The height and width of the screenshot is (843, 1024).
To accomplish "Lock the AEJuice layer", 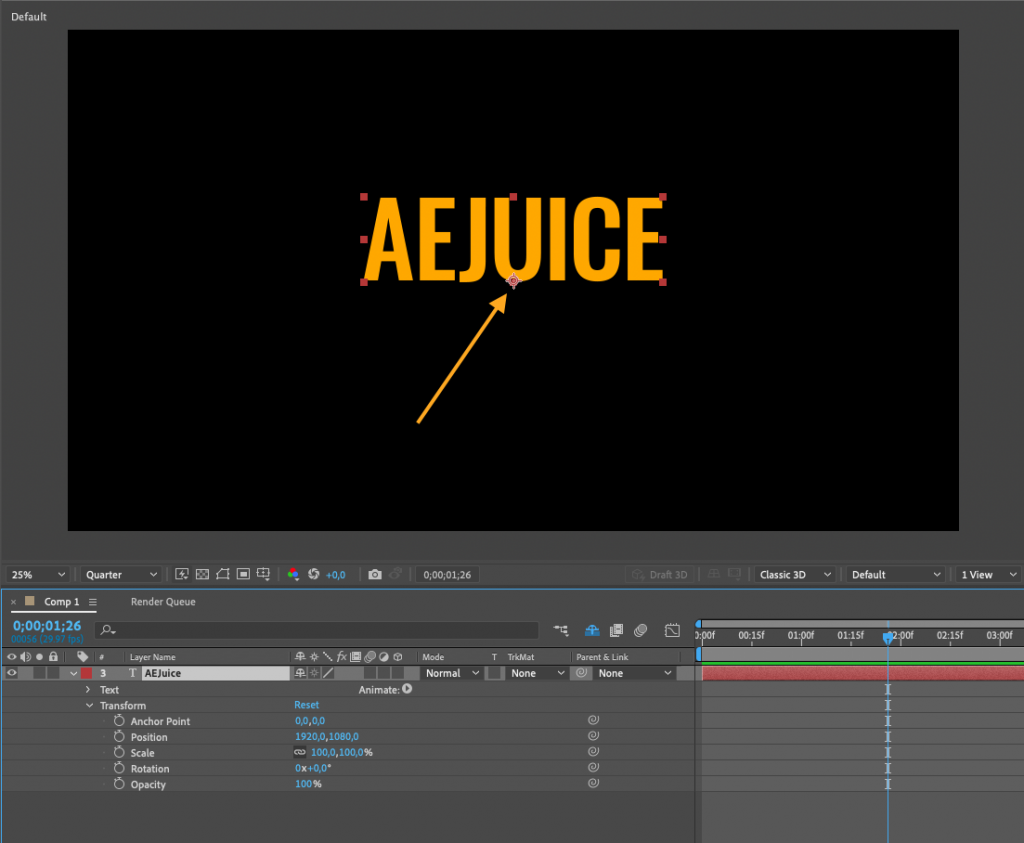I will (x=51, y=672).
